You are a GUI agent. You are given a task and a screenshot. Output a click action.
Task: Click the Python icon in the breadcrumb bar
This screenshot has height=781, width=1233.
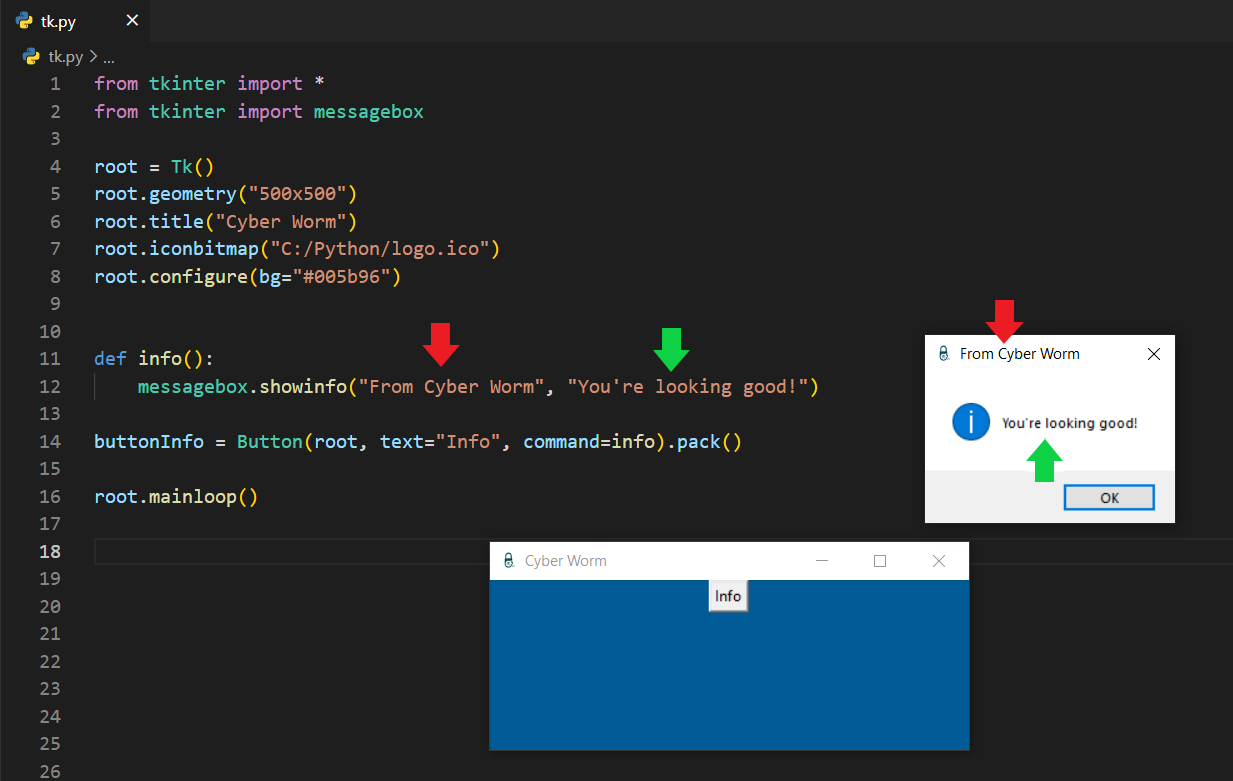pos(31,57)
